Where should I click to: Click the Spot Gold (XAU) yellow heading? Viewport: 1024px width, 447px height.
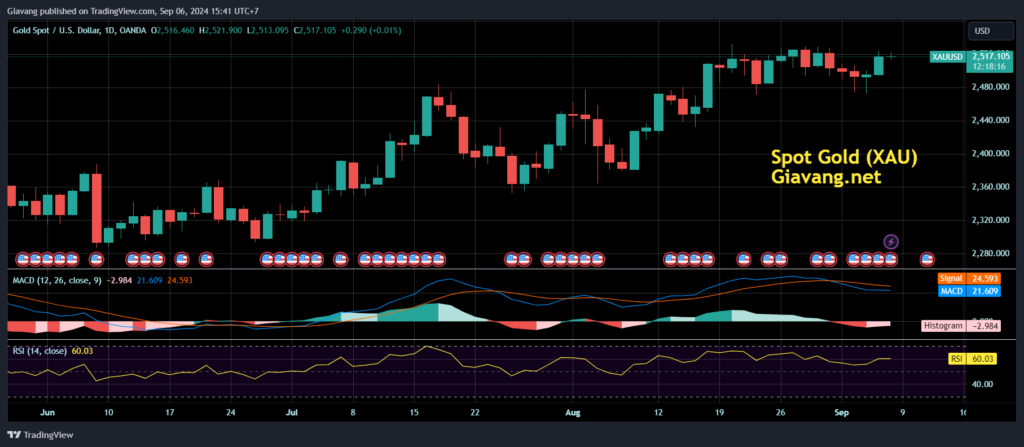point(845,157)
